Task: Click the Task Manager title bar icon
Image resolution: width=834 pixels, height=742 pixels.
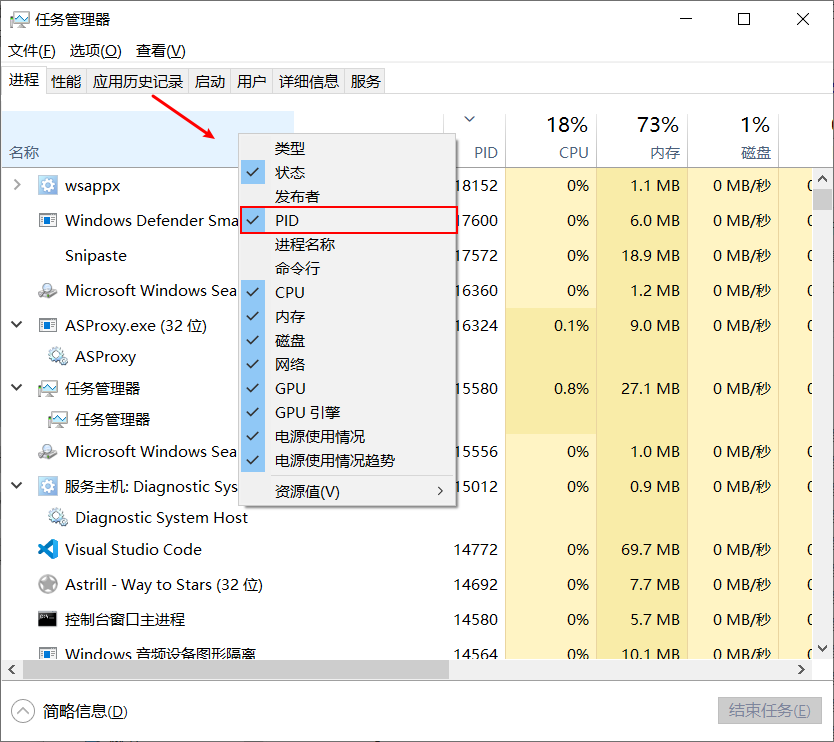Action: click(x=20, y=20)
